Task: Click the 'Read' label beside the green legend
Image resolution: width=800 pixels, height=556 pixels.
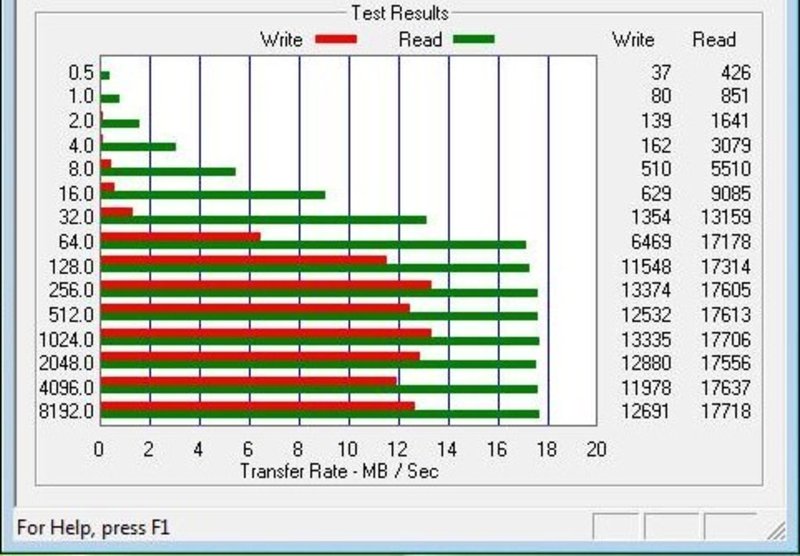Action: pyautogui.click(x=420, y=40)
